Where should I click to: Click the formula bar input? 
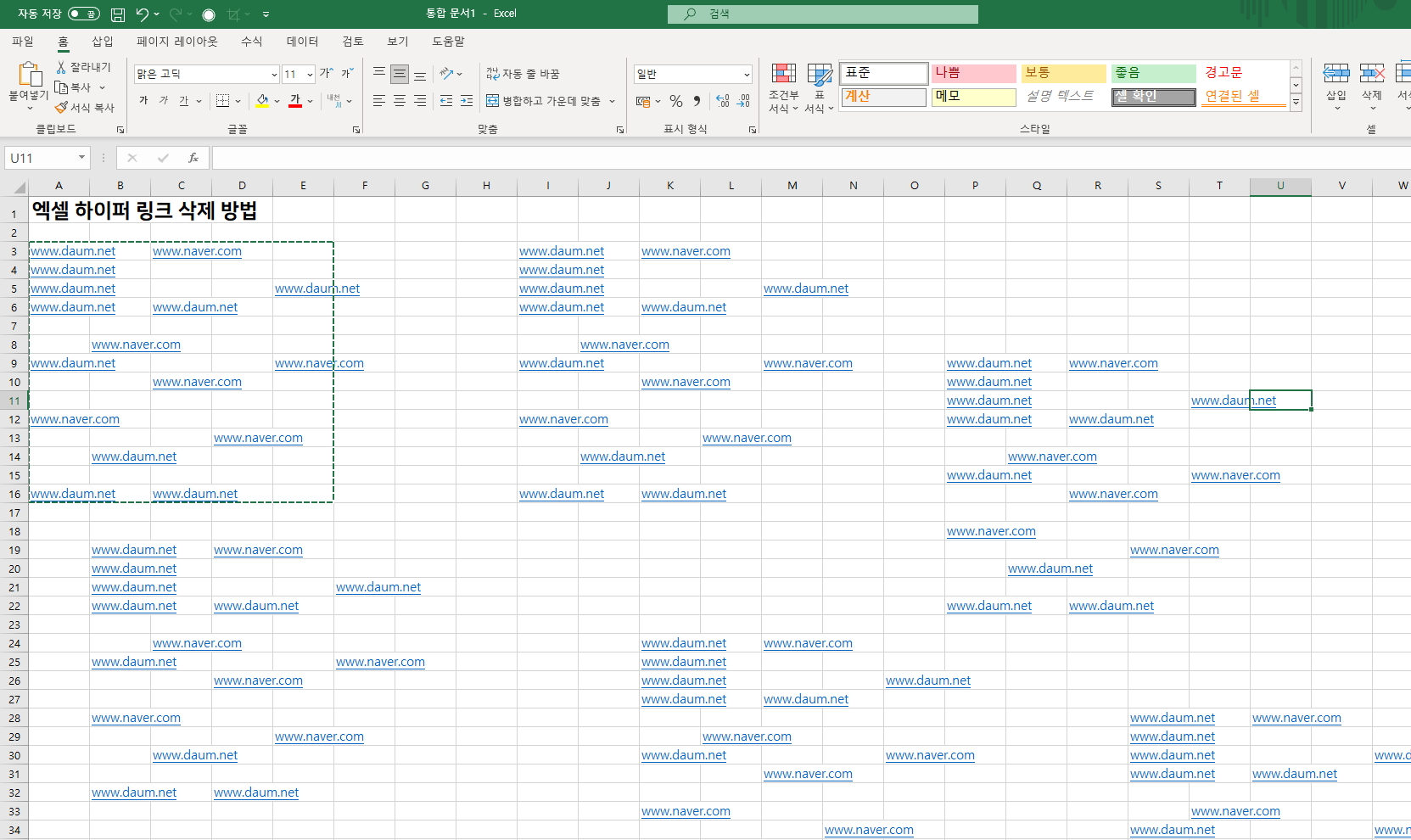[811, 158]
